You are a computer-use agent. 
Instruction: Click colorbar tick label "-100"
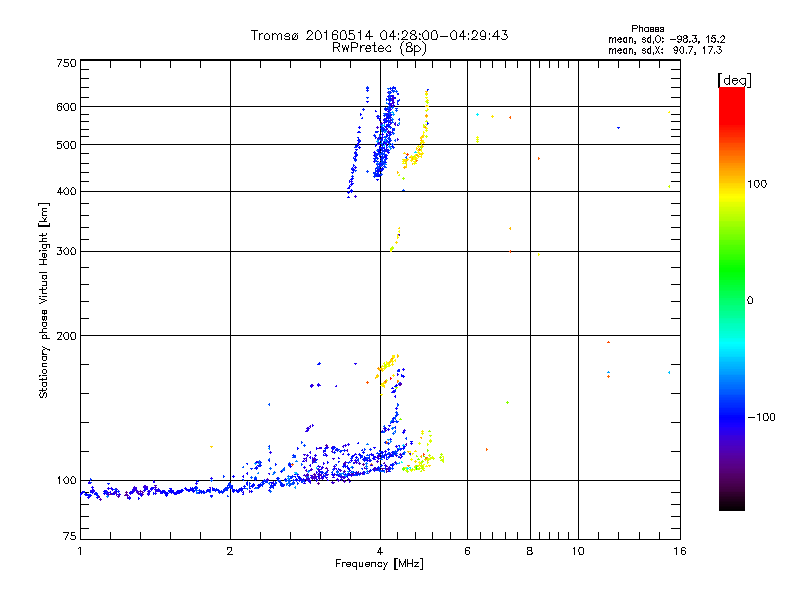tap(761, 417)
